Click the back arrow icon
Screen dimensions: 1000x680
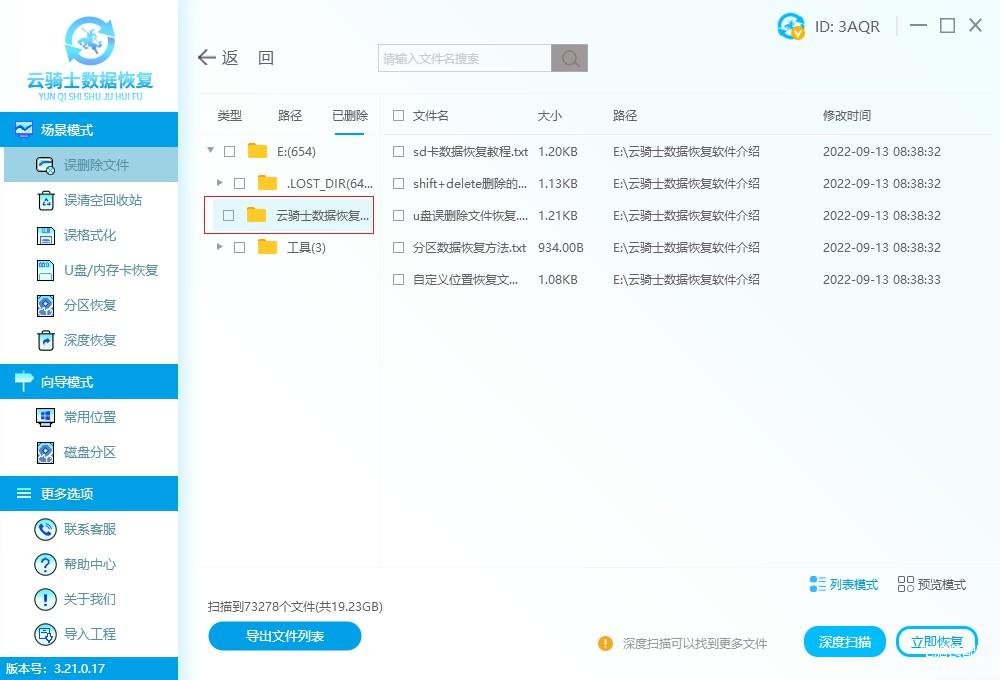[207, 57]
